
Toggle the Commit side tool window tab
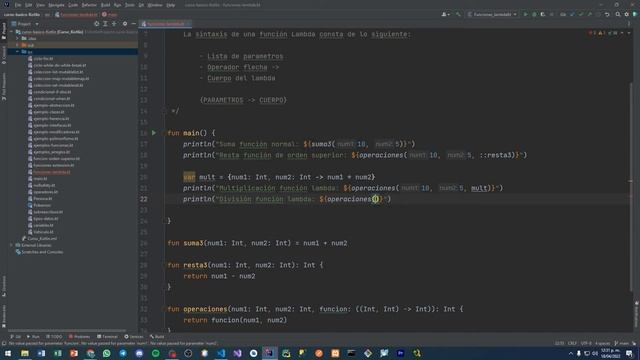[4, 55]
